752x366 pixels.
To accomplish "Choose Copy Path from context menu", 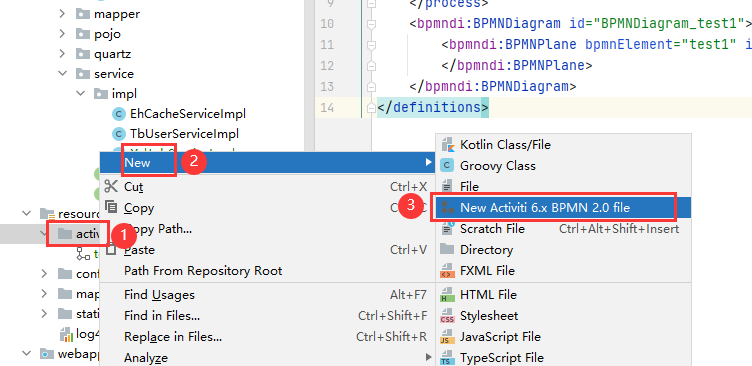I will click(268, 229).
